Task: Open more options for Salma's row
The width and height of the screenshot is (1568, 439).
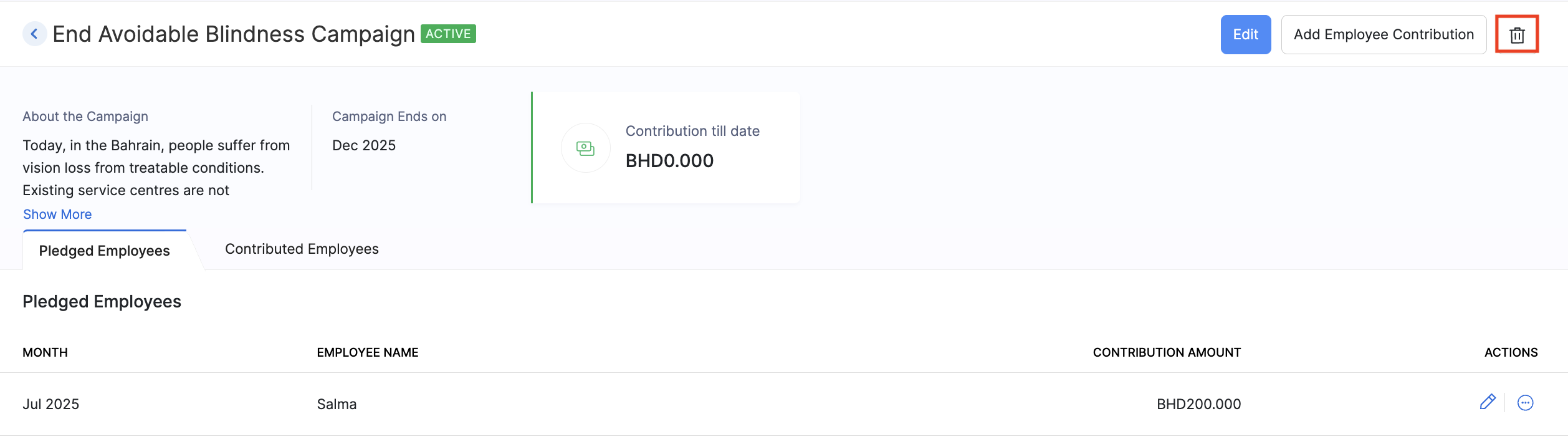Action: (1525, 403)
